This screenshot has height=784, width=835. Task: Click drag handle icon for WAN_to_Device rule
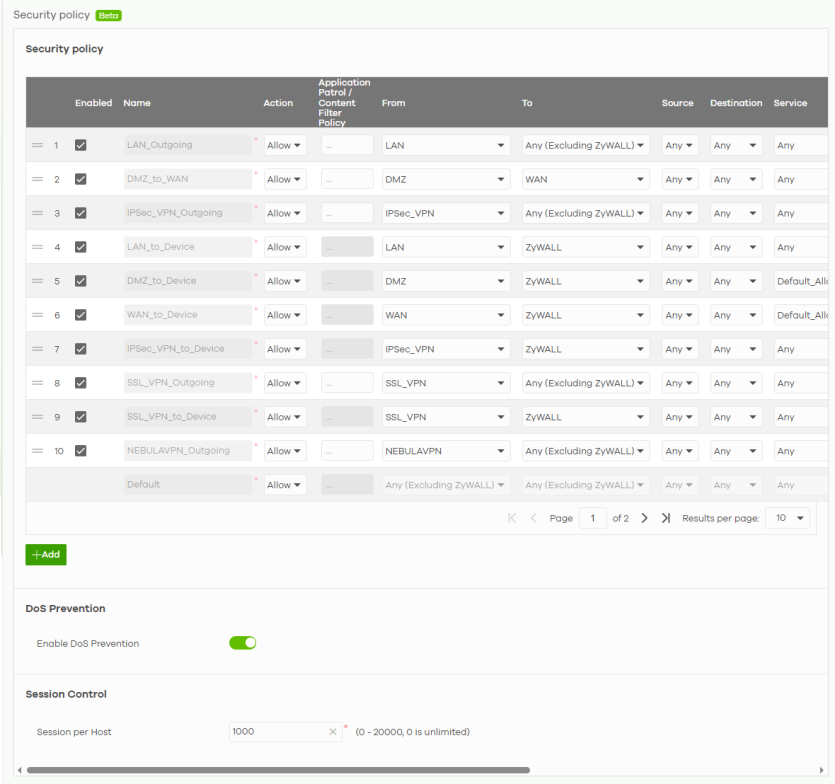[37, 316]
